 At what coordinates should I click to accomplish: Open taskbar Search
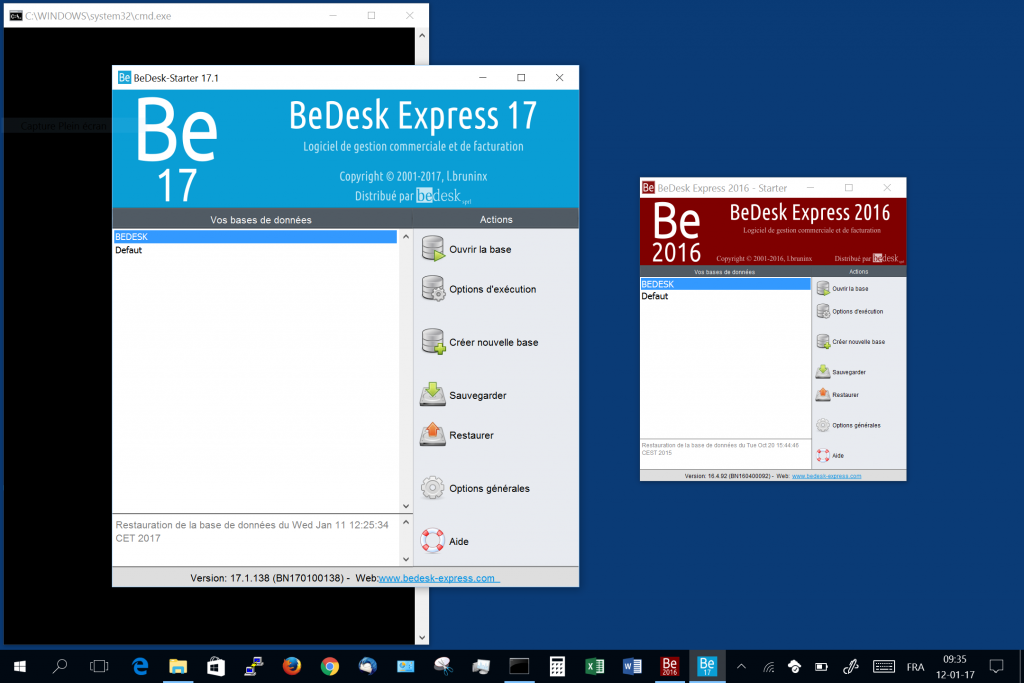[x=60, y=666]
